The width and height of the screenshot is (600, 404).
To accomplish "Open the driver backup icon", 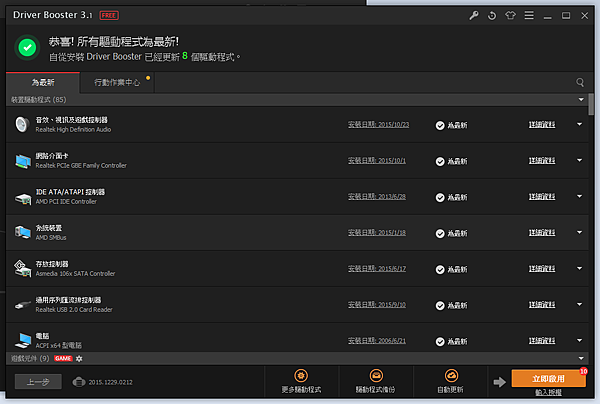I will click(376, 376).
